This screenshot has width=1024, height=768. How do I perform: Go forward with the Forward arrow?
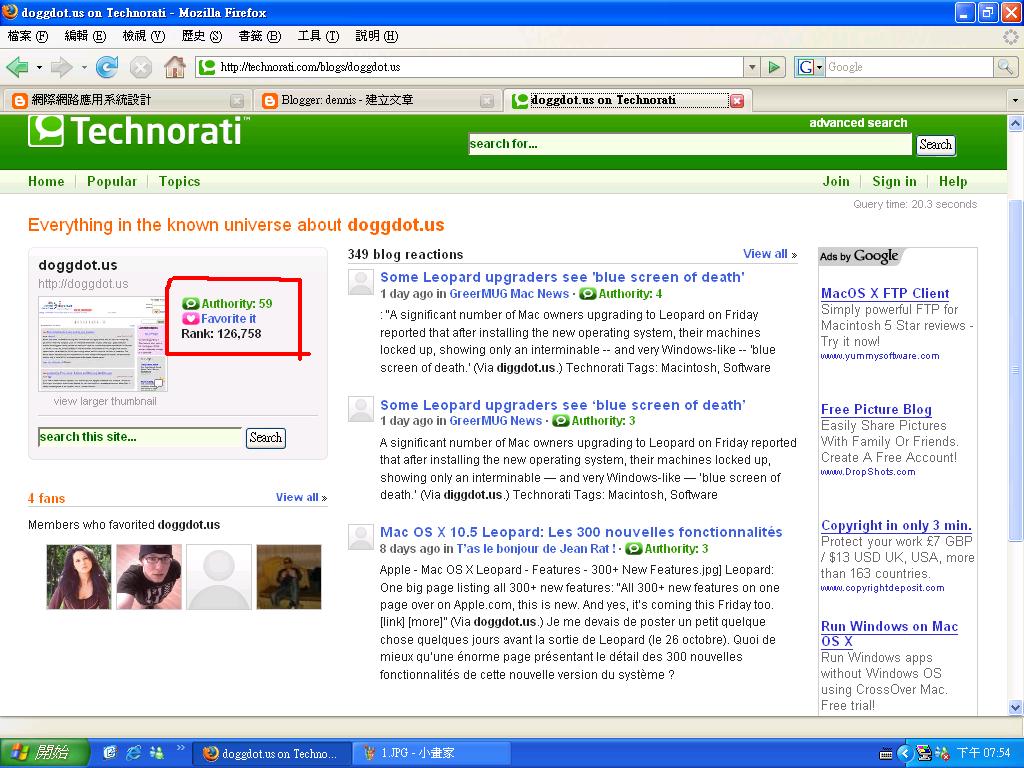(61, 67)
